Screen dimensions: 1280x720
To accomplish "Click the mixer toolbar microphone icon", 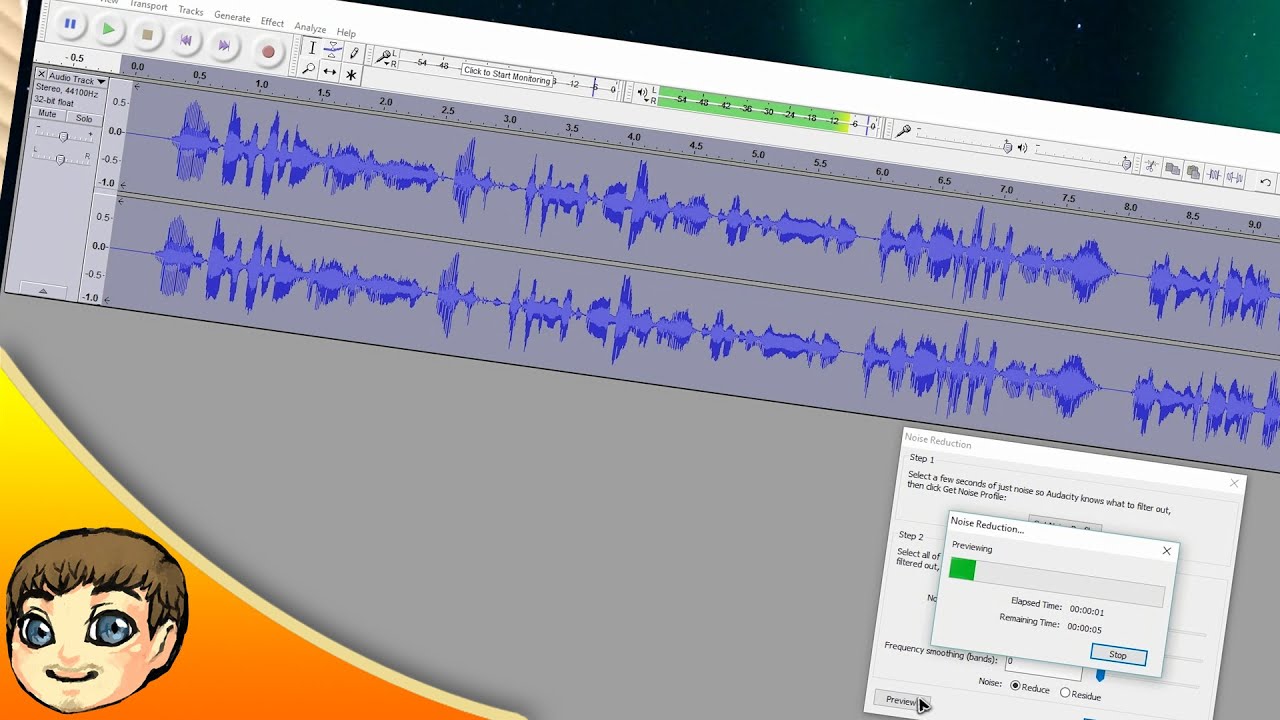I will 903,130.
